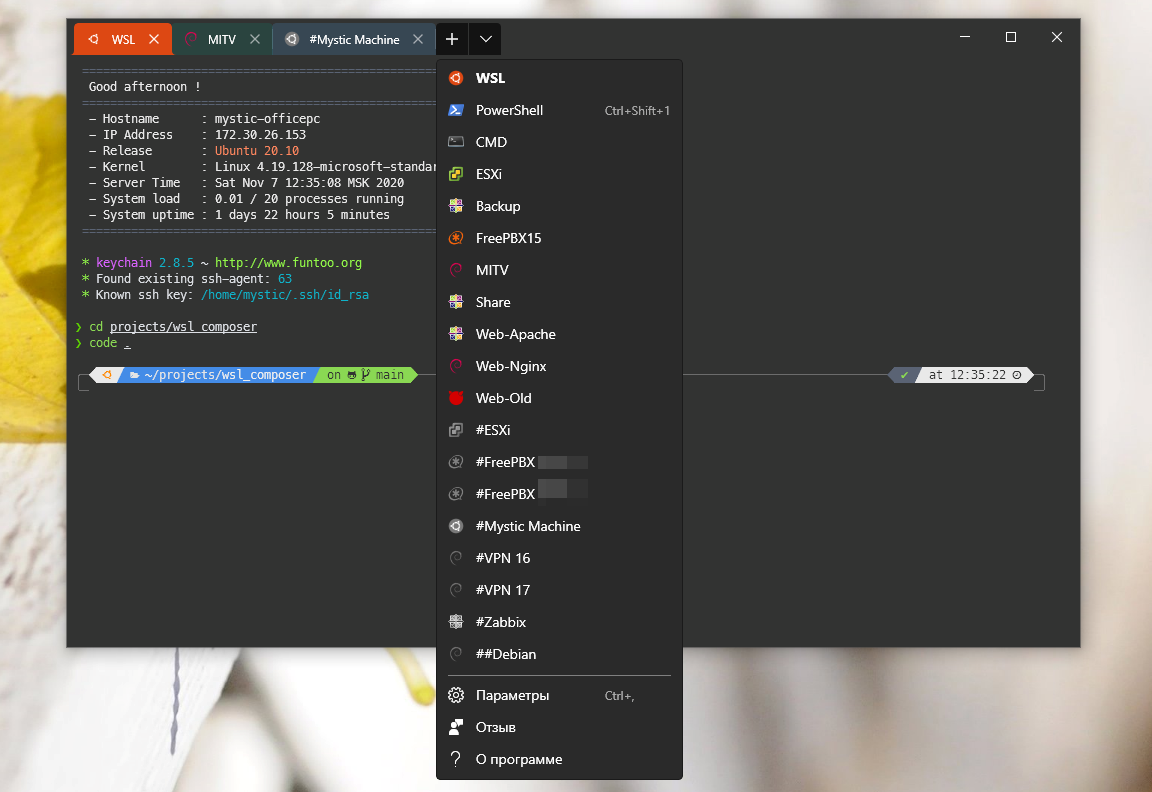
Task: Click the CMD console icon
Action: [x=456, y=142]
